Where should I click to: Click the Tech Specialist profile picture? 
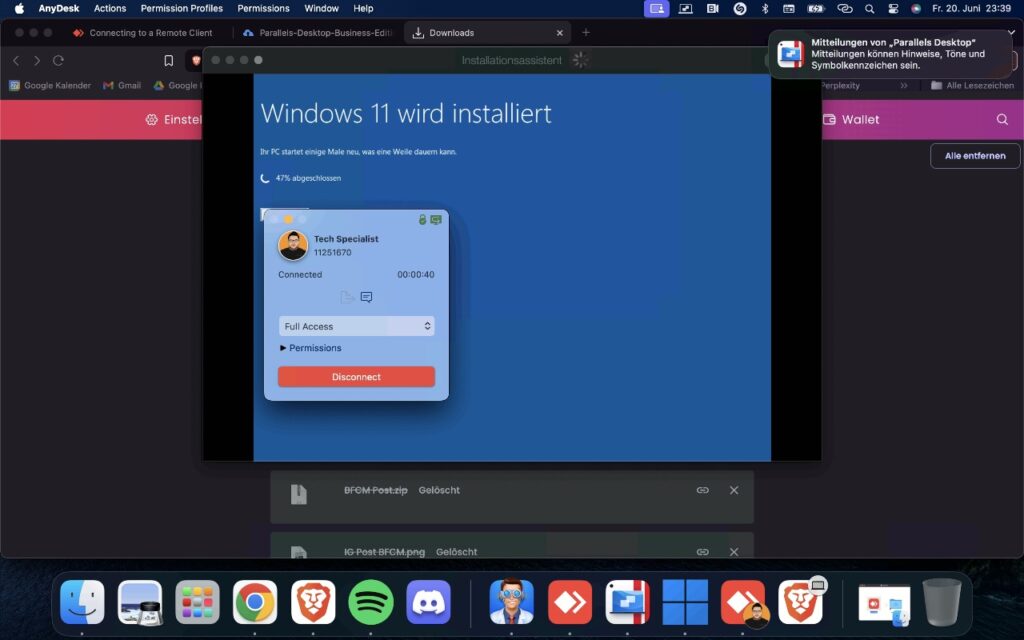tap(293, 245)
